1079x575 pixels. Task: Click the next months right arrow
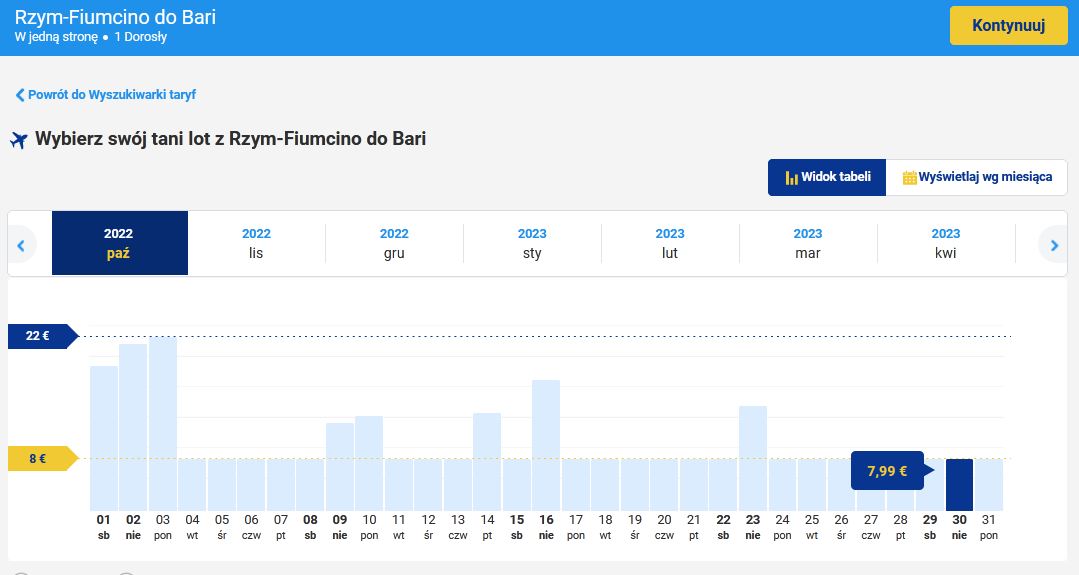point(1053,244)
